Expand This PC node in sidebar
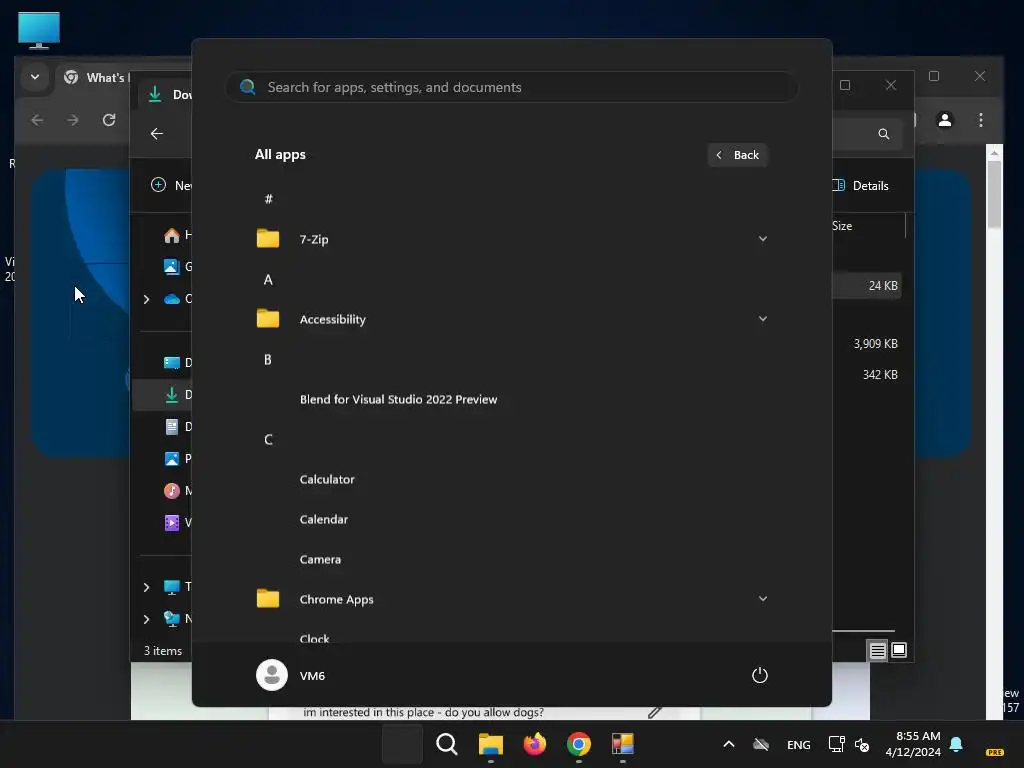This screenshot has width=1024, height=768. [146, 586]
